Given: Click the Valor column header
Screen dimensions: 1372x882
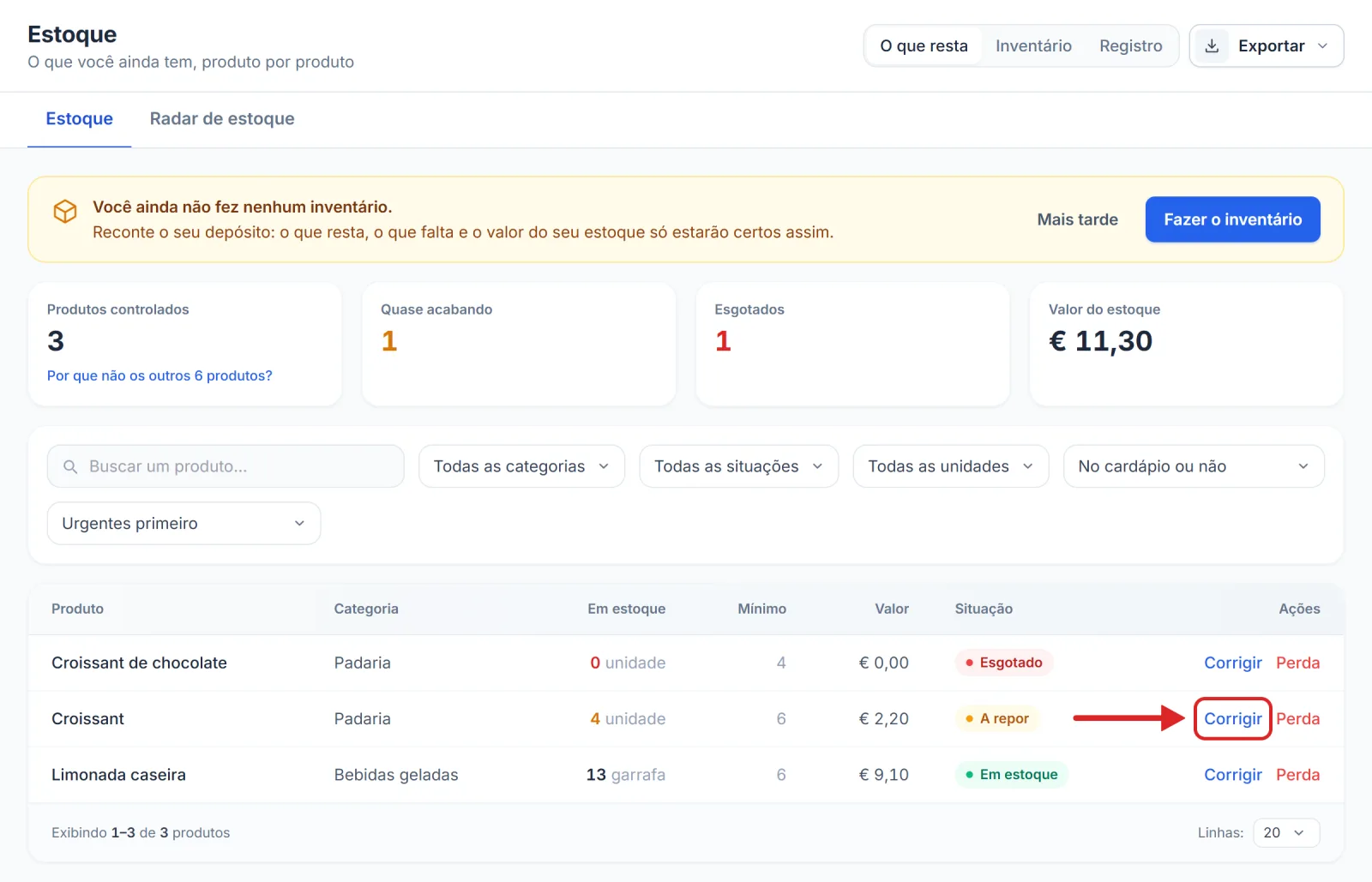Looking at the screenshot, I should (892, 609).
